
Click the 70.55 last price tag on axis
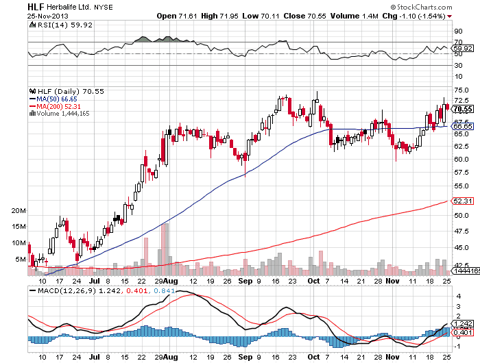point(462,109)
